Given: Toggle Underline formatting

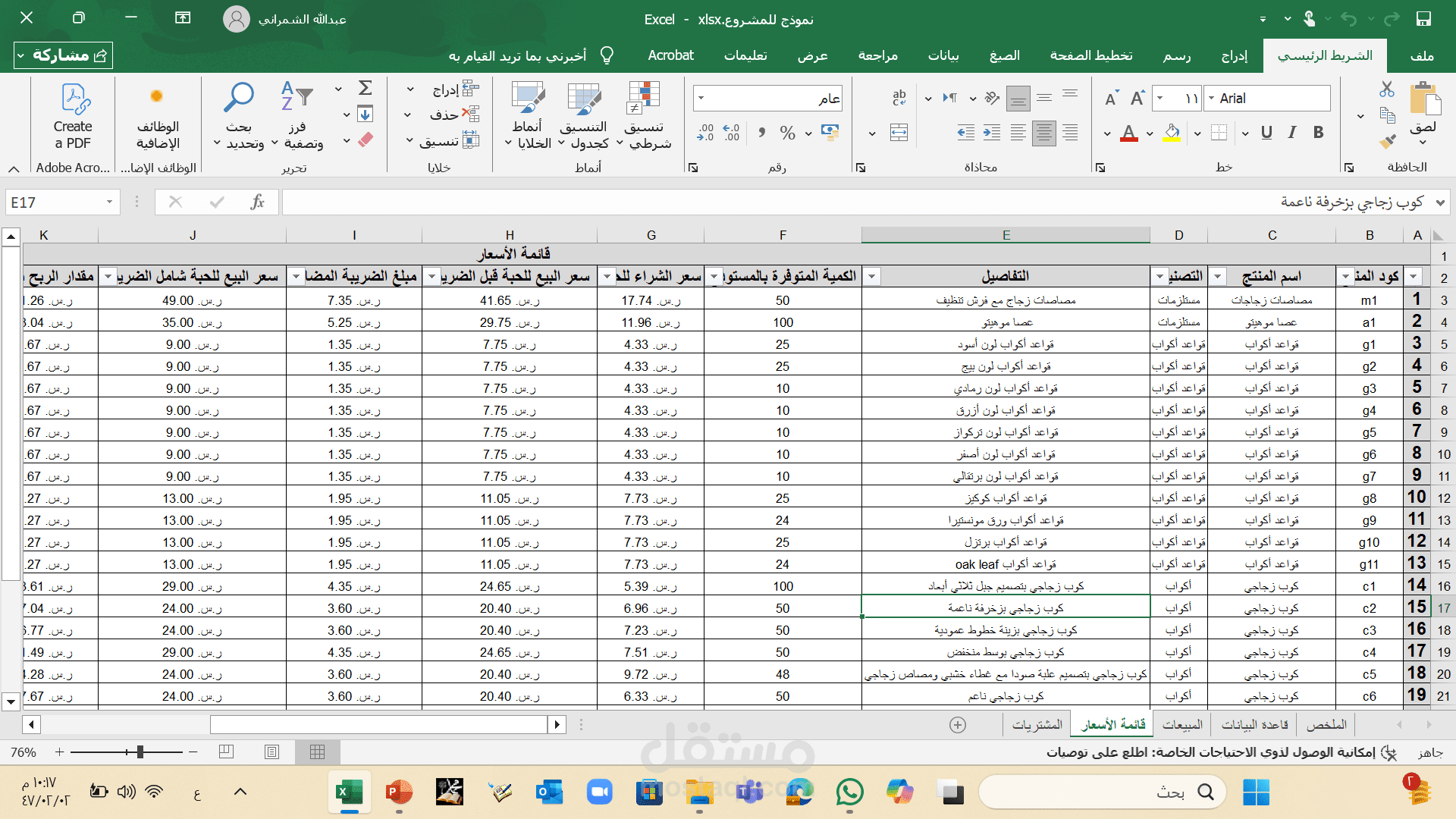Looking at the screenshot, I should pyautogui.click(x=1266, y=133).
